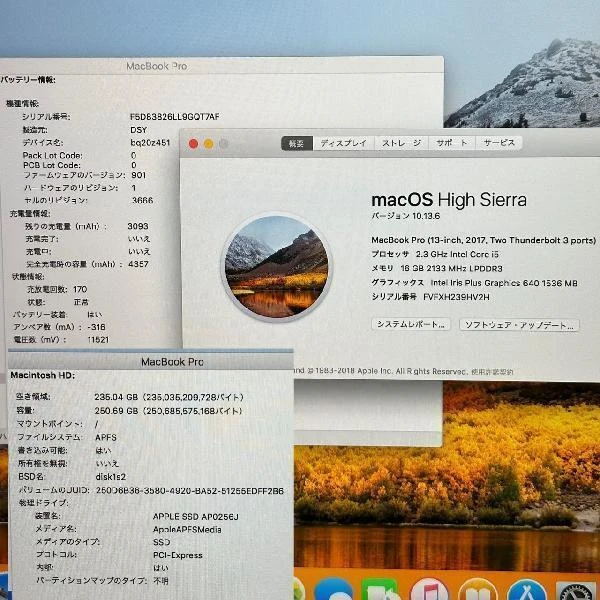Click BSD name value disk1s2
The width and height of the screenshot is (600, 600).
tap(111, 477)
